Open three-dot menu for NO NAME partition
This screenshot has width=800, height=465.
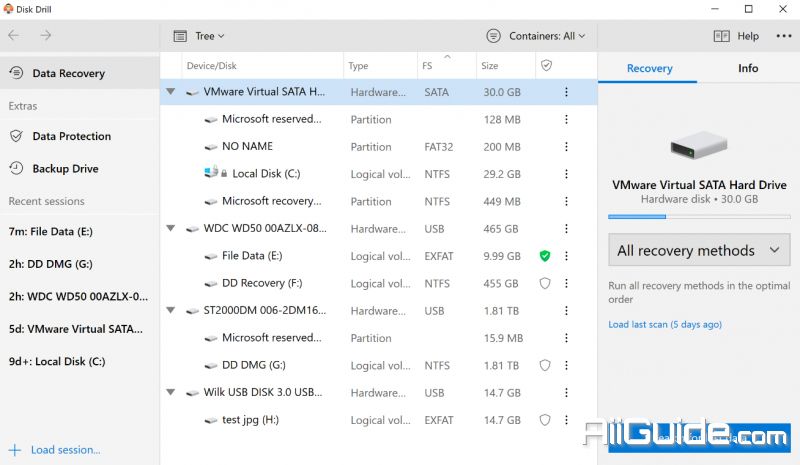coord(566,146)
